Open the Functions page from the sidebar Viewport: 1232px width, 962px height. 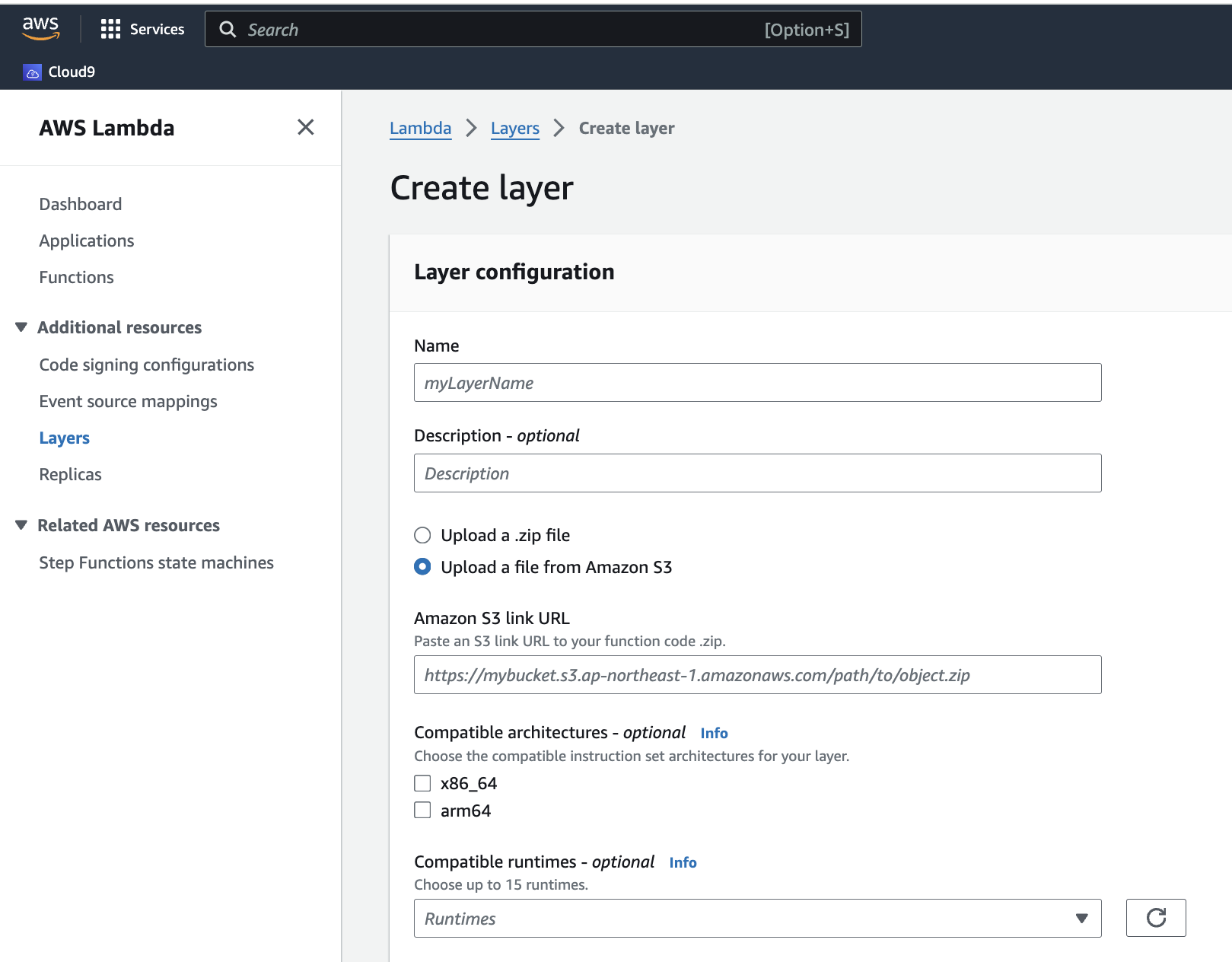(76, 277)
